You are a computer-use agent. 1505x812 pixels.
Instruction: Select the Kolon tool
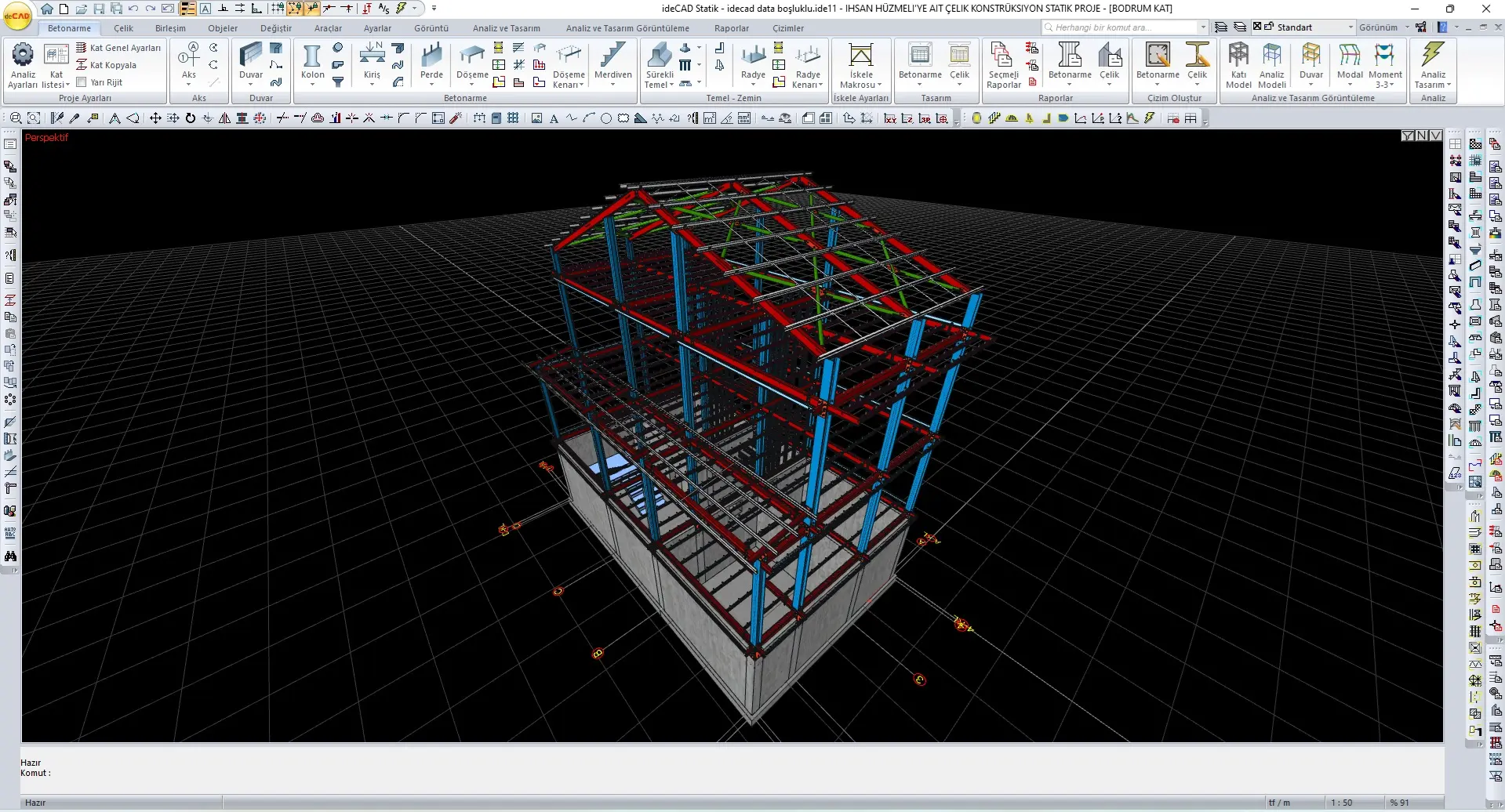click(312, 63)
